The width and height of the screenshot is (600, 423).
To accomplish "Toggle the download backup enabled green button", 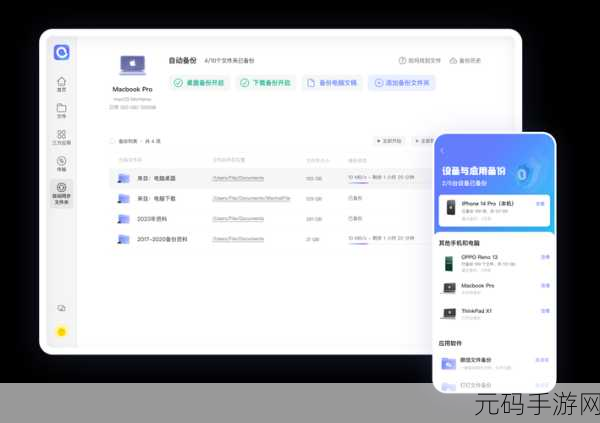I will pyautogui.click(x=265, y=83).
